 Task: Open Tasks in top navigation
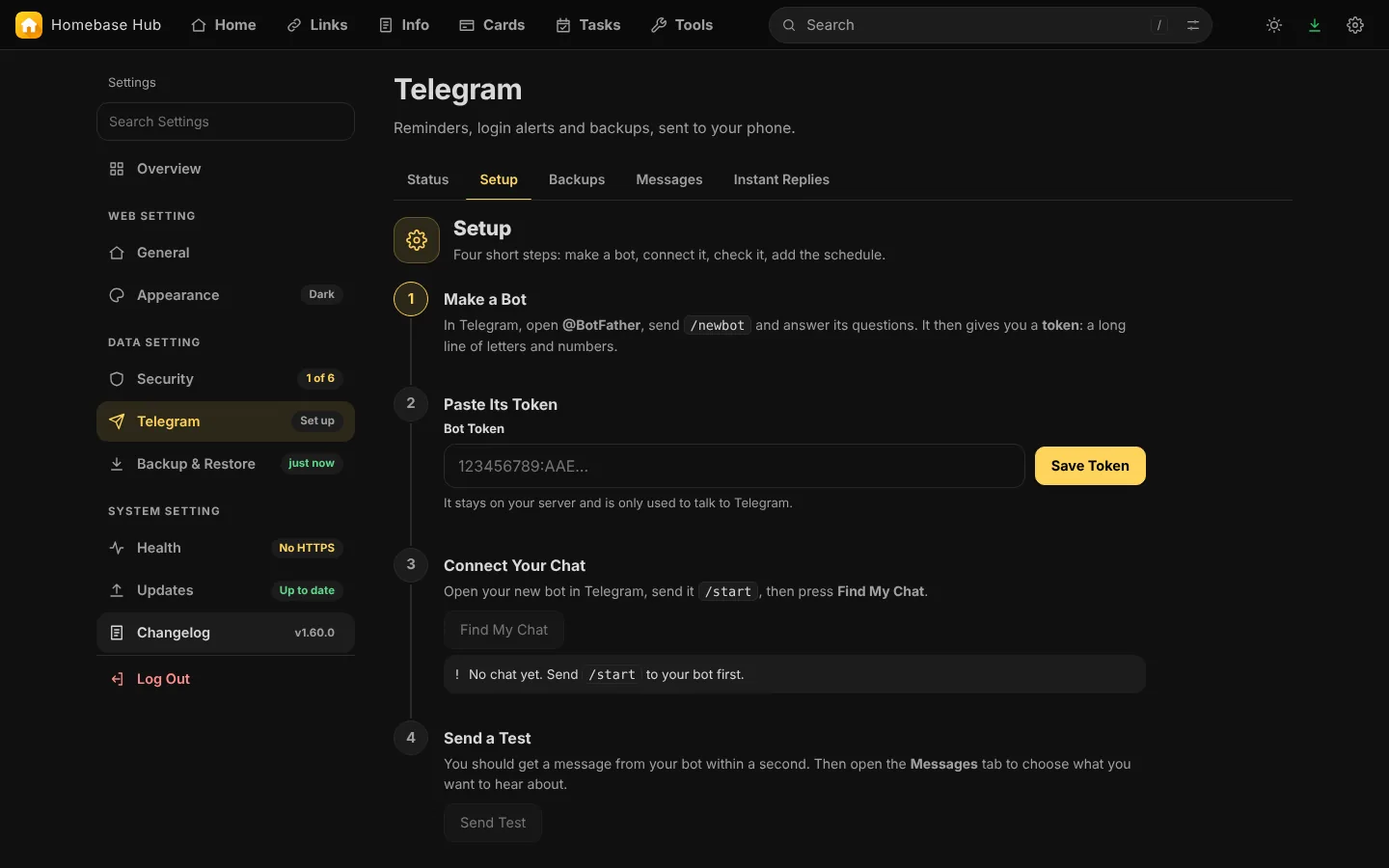coord(588,25)
